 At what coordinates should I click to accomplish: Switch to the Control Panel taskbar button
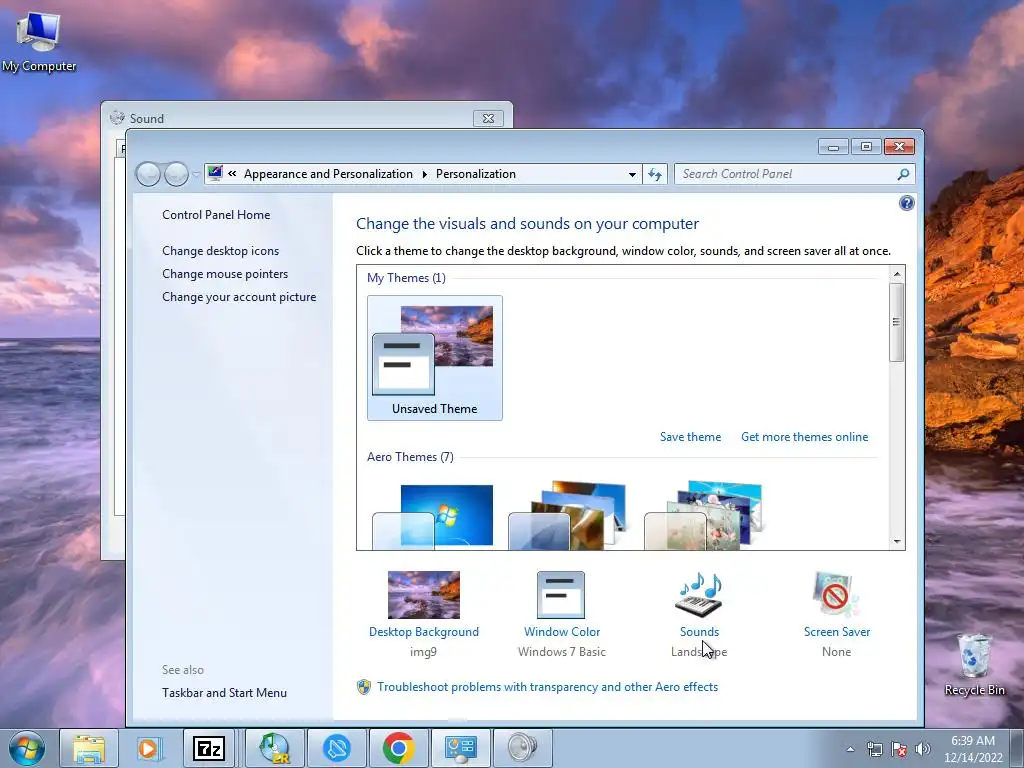461,748
